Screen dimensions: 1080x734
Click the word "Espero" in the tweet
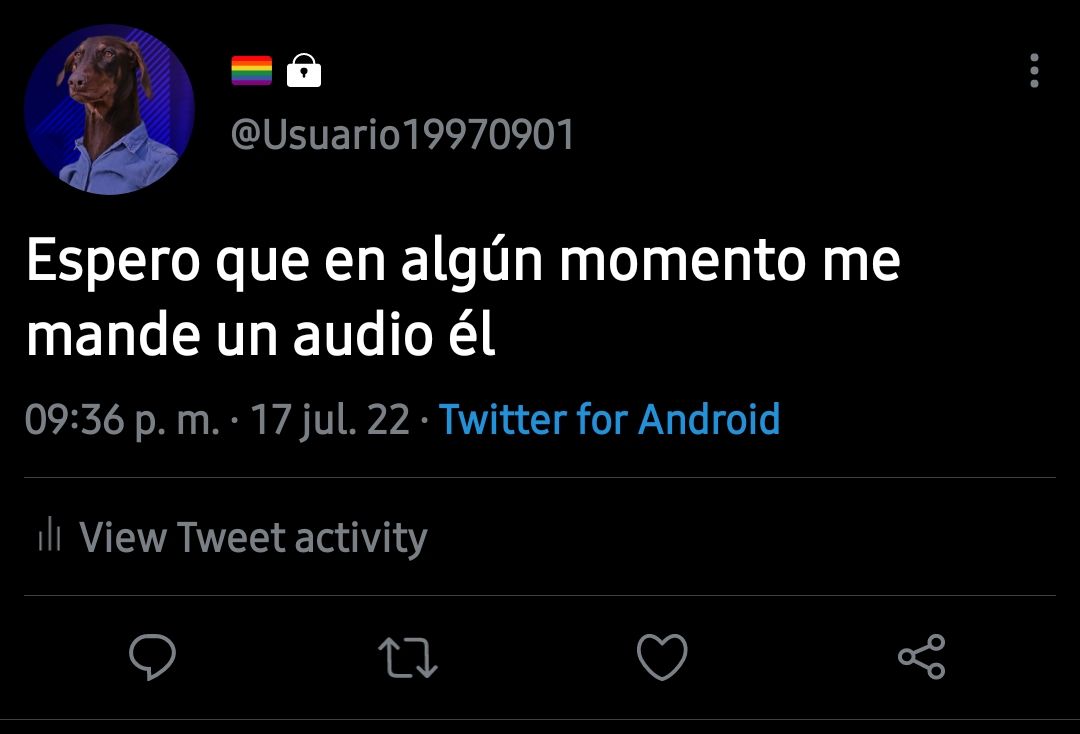pyautogui.click(x=114, y=261)
